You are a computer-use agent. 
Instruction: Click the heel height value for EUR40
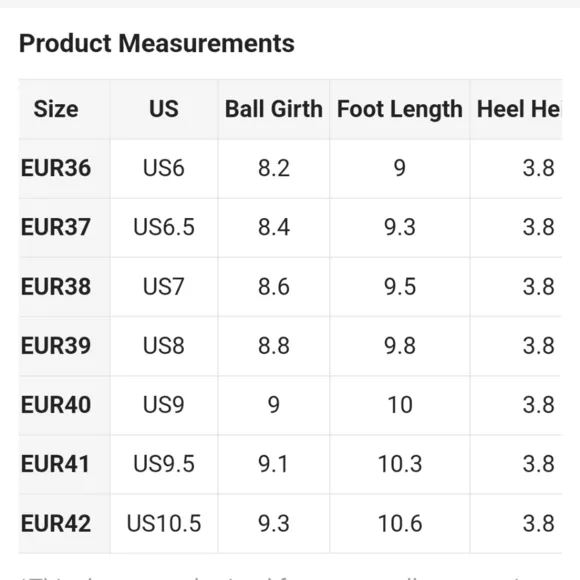click(539, 405)
